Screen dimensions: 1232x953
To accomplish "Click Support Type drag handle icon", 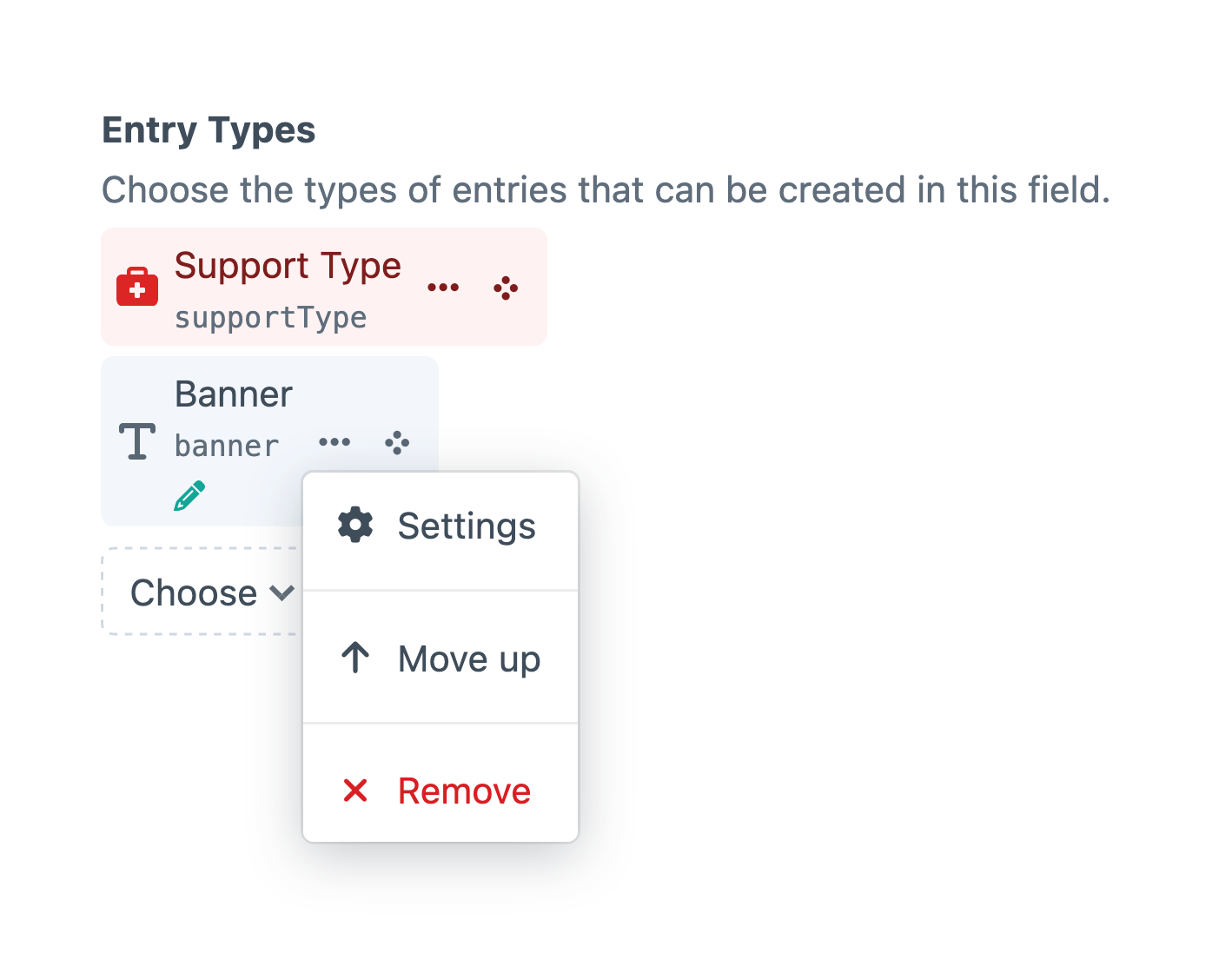I will pyautogui.click(x=506, y=288).
